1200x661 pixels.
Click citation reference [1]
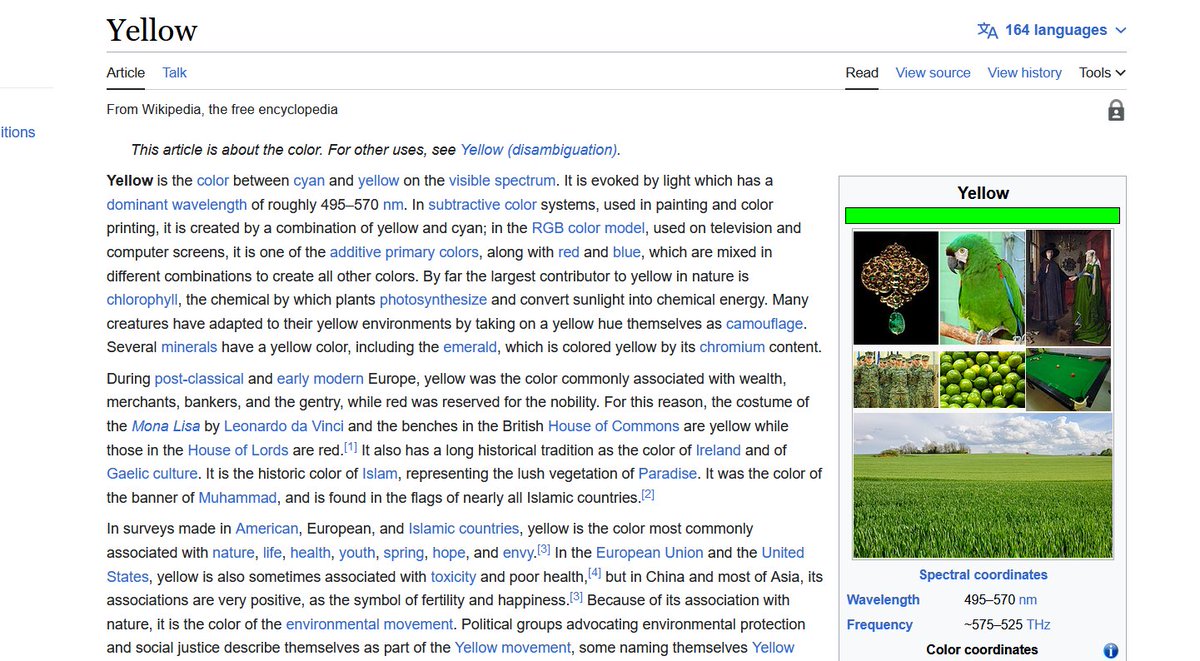pyautogui.click(x=350, y=447)
